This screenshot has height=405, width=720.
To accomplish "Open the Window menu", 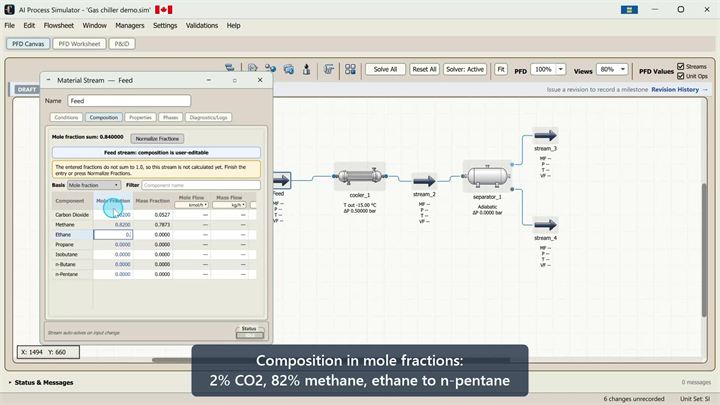I will [95, 26].
